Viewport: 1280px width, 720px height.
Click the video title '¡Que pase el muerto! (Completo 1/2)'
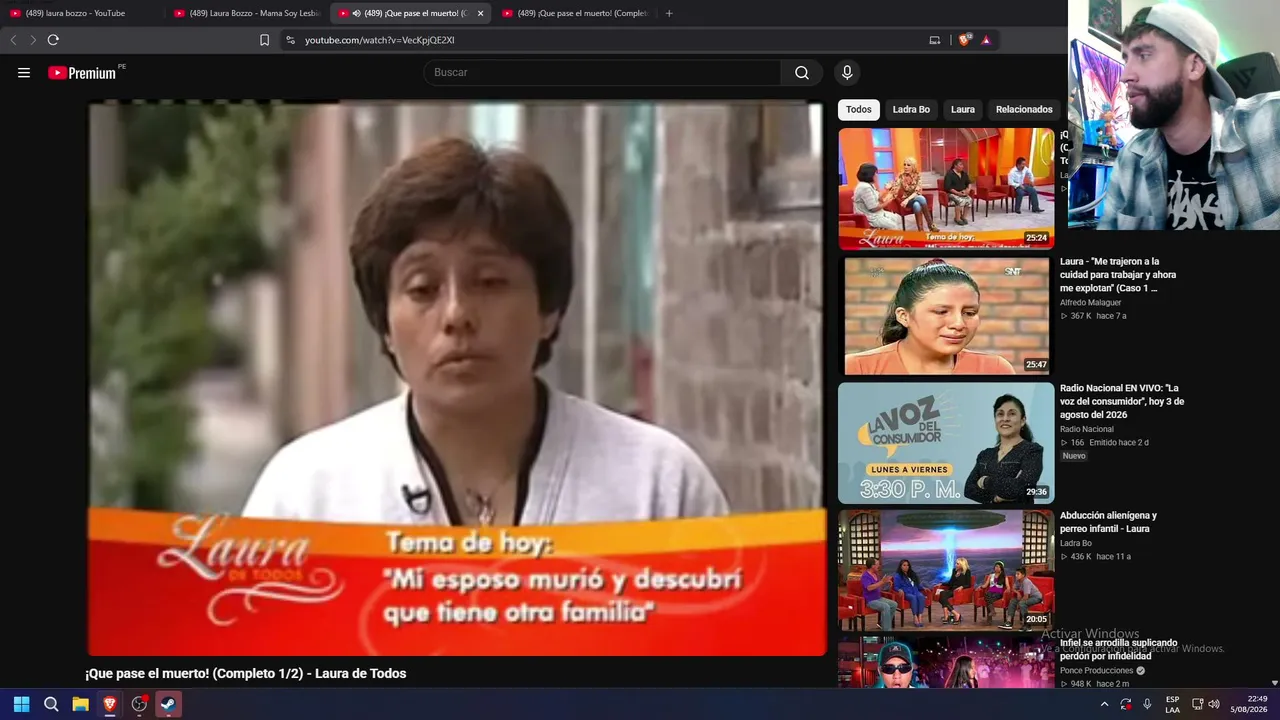tap(246, 673)
